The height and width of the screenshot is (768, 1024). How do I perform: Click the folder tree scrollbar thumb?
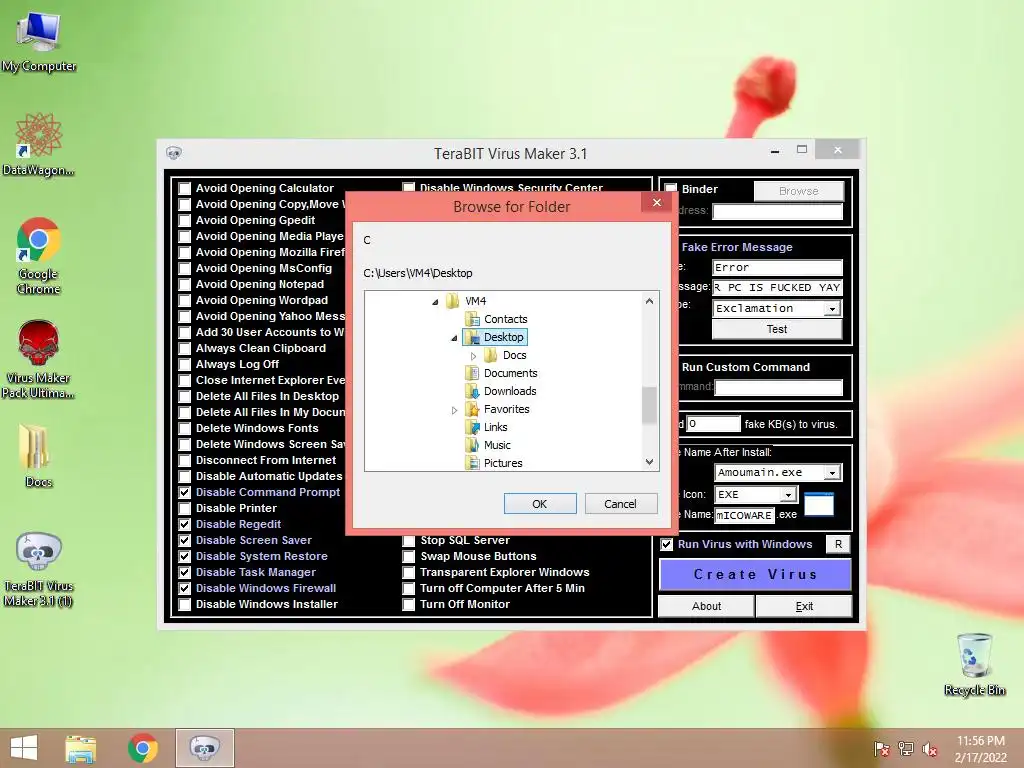click(x=649, y=406)
